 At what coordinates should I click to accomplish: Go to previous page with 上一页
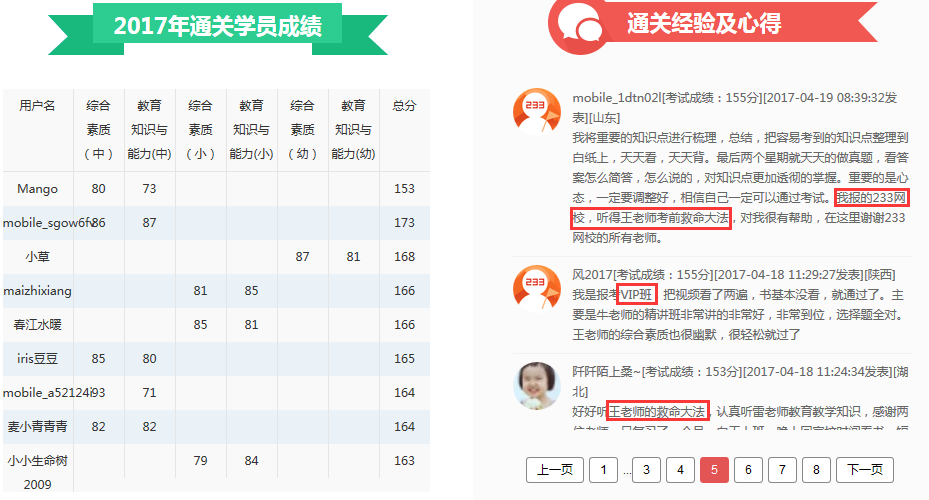pyautogui.click(x=554, y=470)
